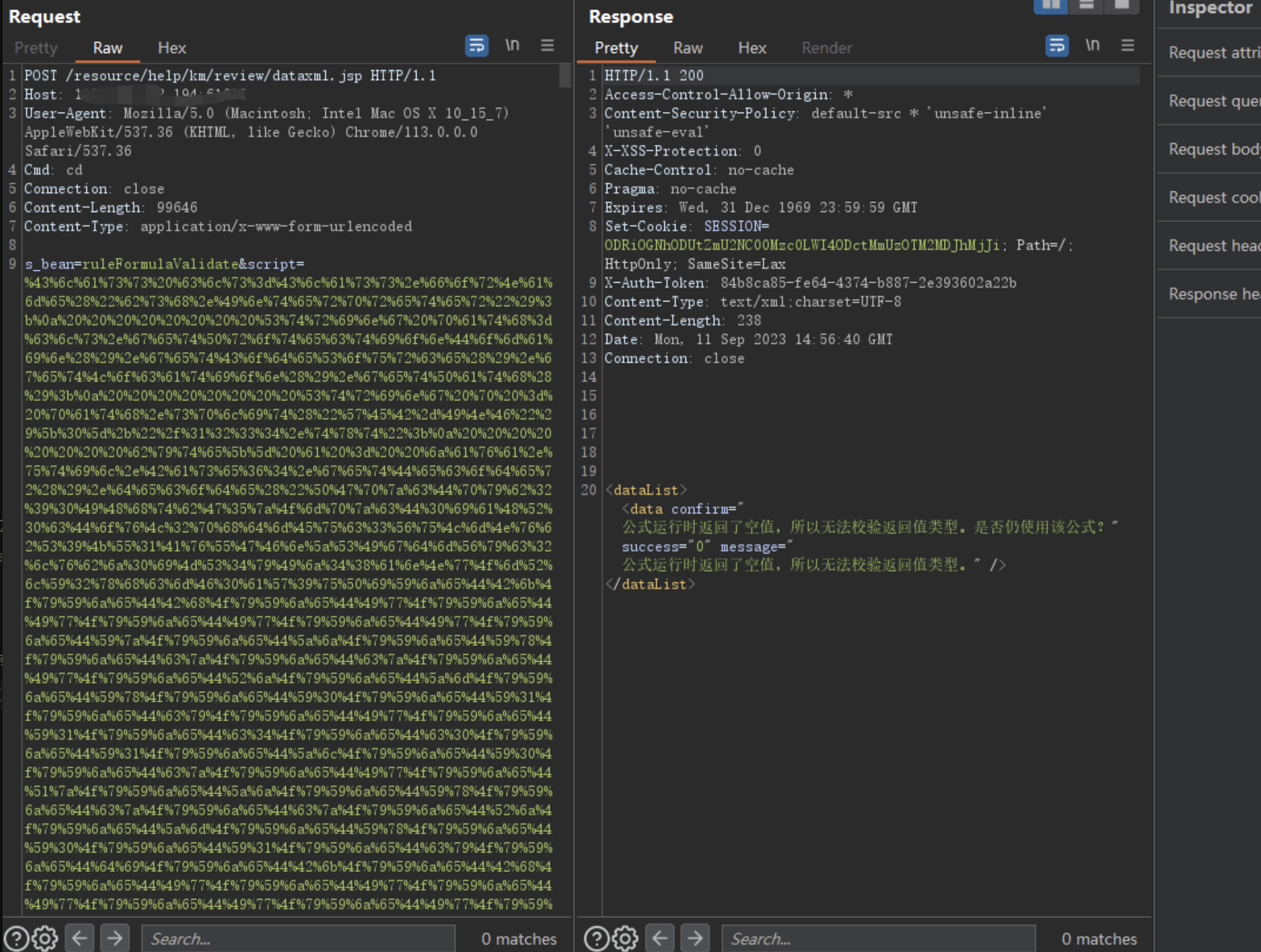Screen dimensions: 1261x952
Task: Focus the Request search field
Action: (x=298, y=939)
